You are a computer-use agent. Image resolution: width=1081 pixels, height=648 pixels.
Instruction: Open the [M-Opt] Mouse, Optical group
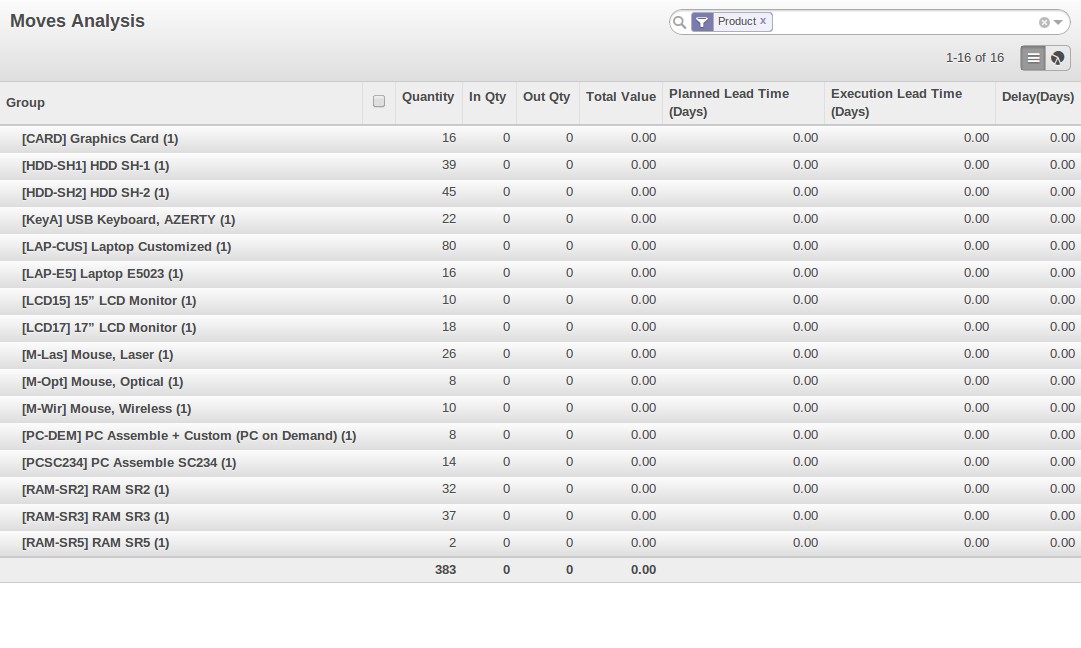coord(102,382)
